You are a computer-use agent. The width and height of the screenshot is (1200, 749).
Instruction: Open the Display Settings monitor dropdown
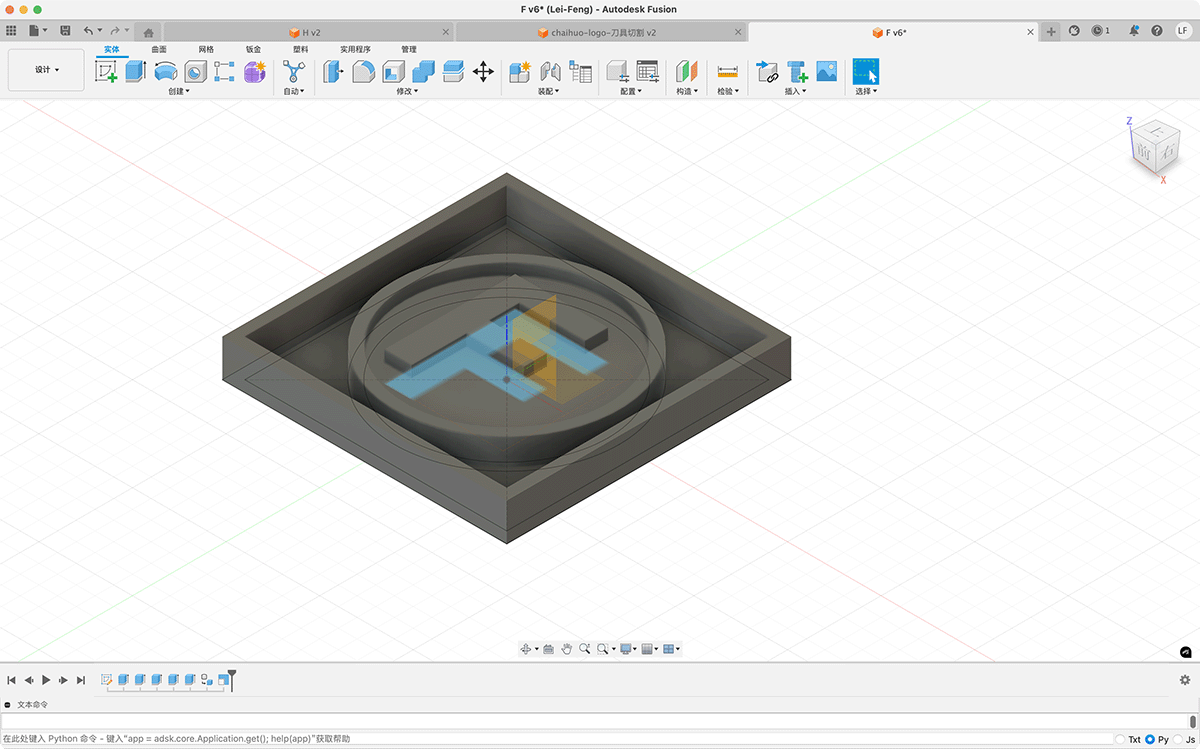tap(629, 649)
